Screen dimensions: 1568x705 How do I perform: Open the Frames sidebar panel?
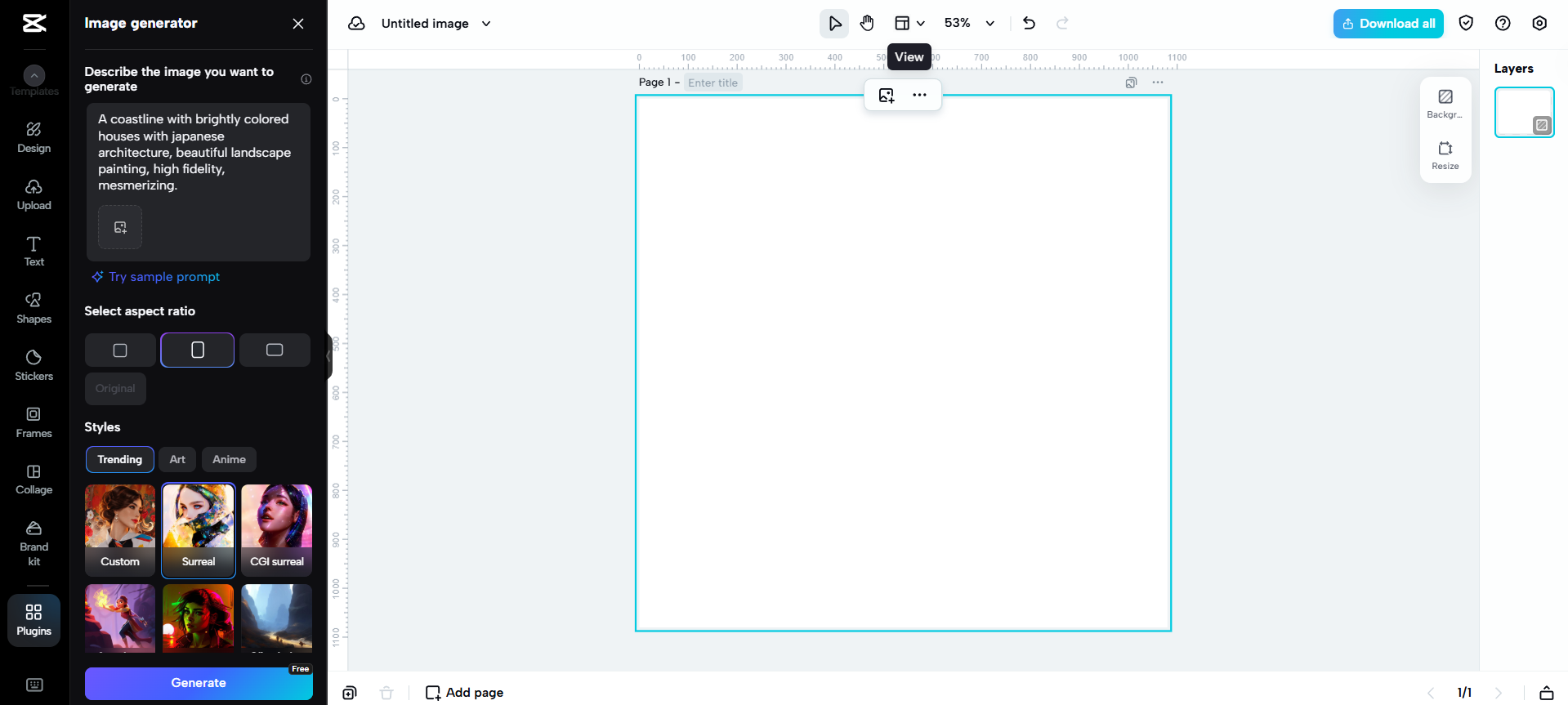pyautogui.click(x=34, y=422)
